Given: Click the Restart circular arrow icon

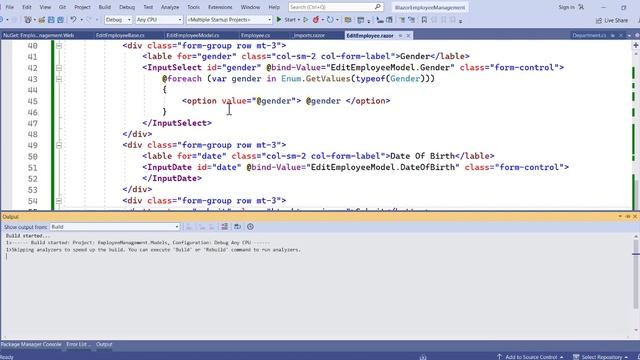Looking at the screenshot, I should pos(330,20).
